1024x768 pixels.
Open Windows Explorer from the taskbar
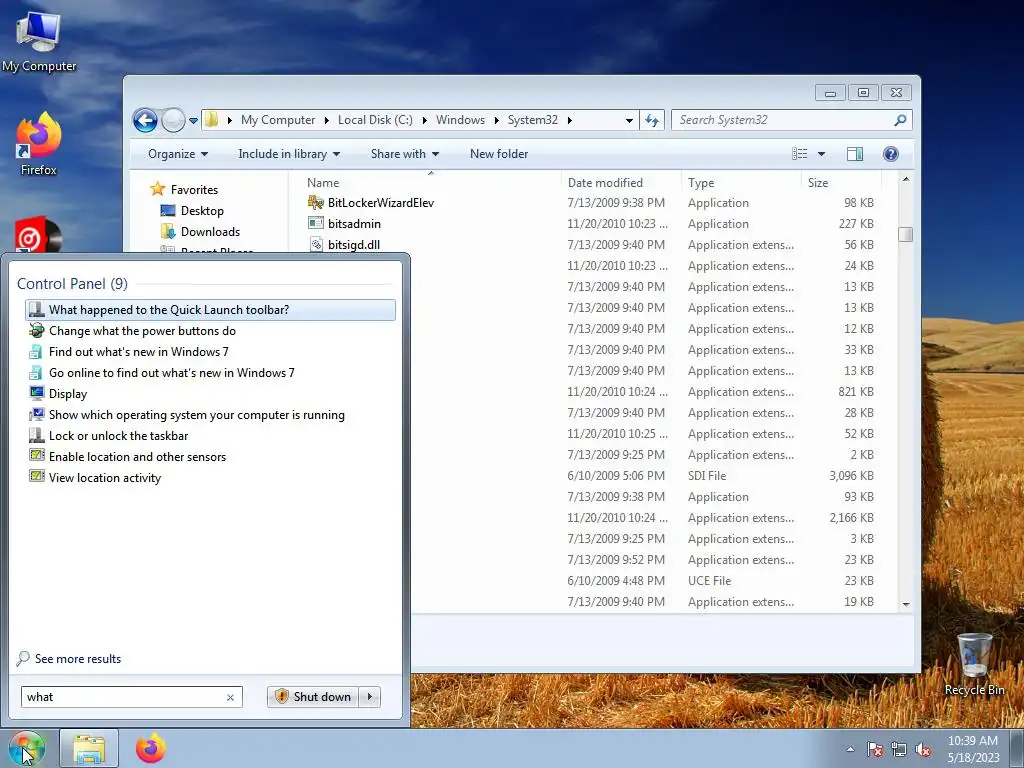pyautogui.click(x=89, y=748)
